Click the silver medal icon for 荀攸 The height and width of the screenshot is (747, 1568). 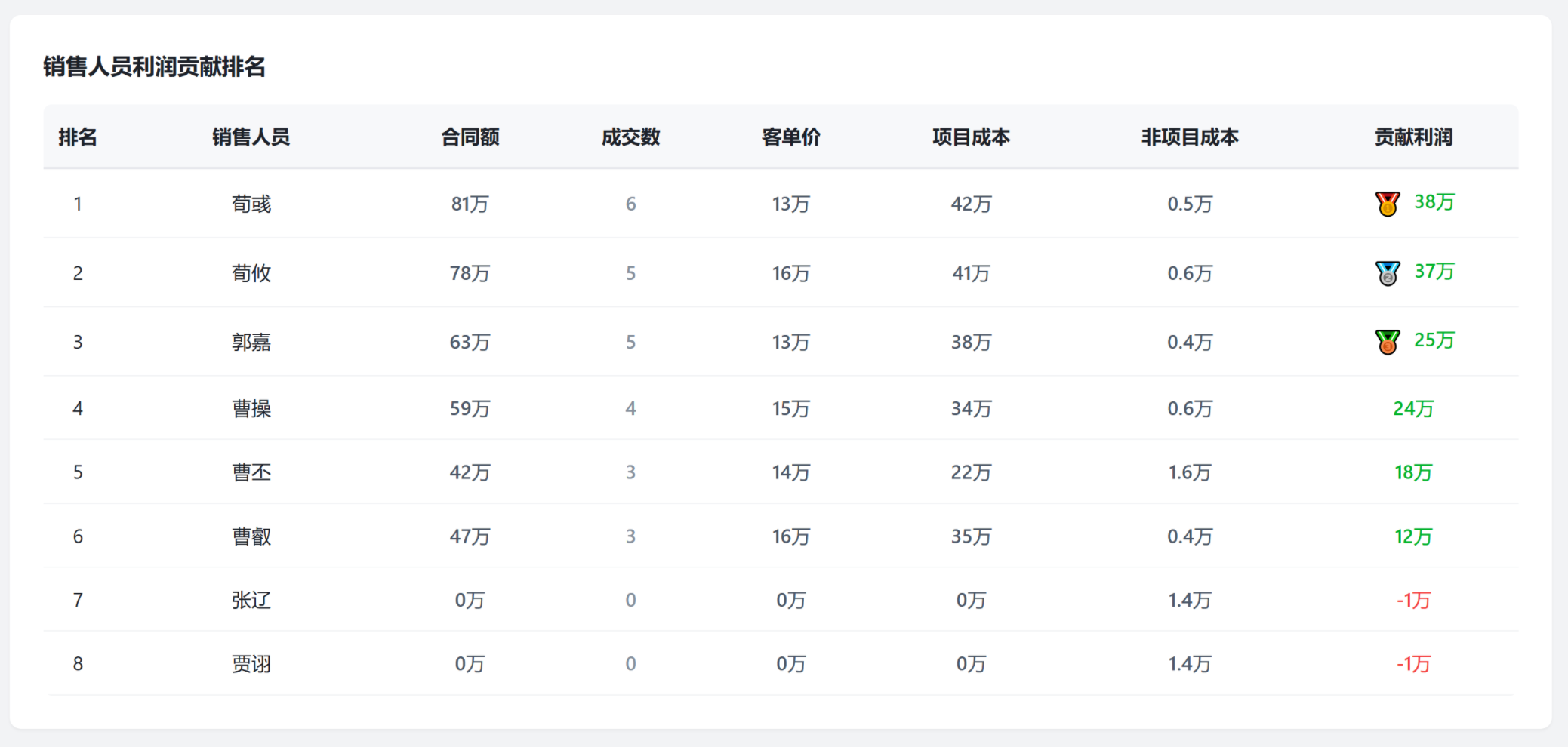[x=1387, y=273]
